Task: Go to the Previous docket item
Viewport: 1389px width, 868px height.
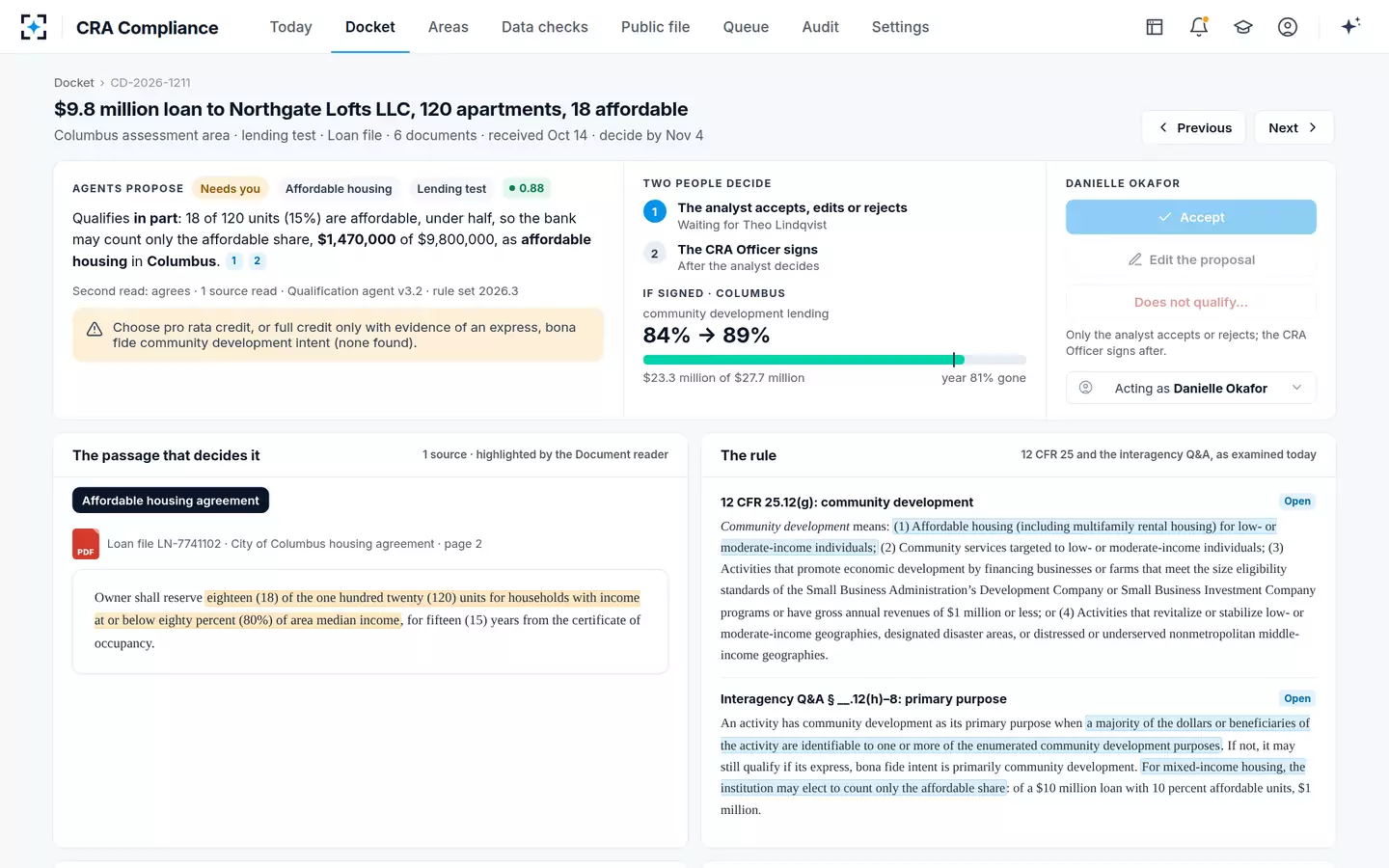Action: (1194, 127)
